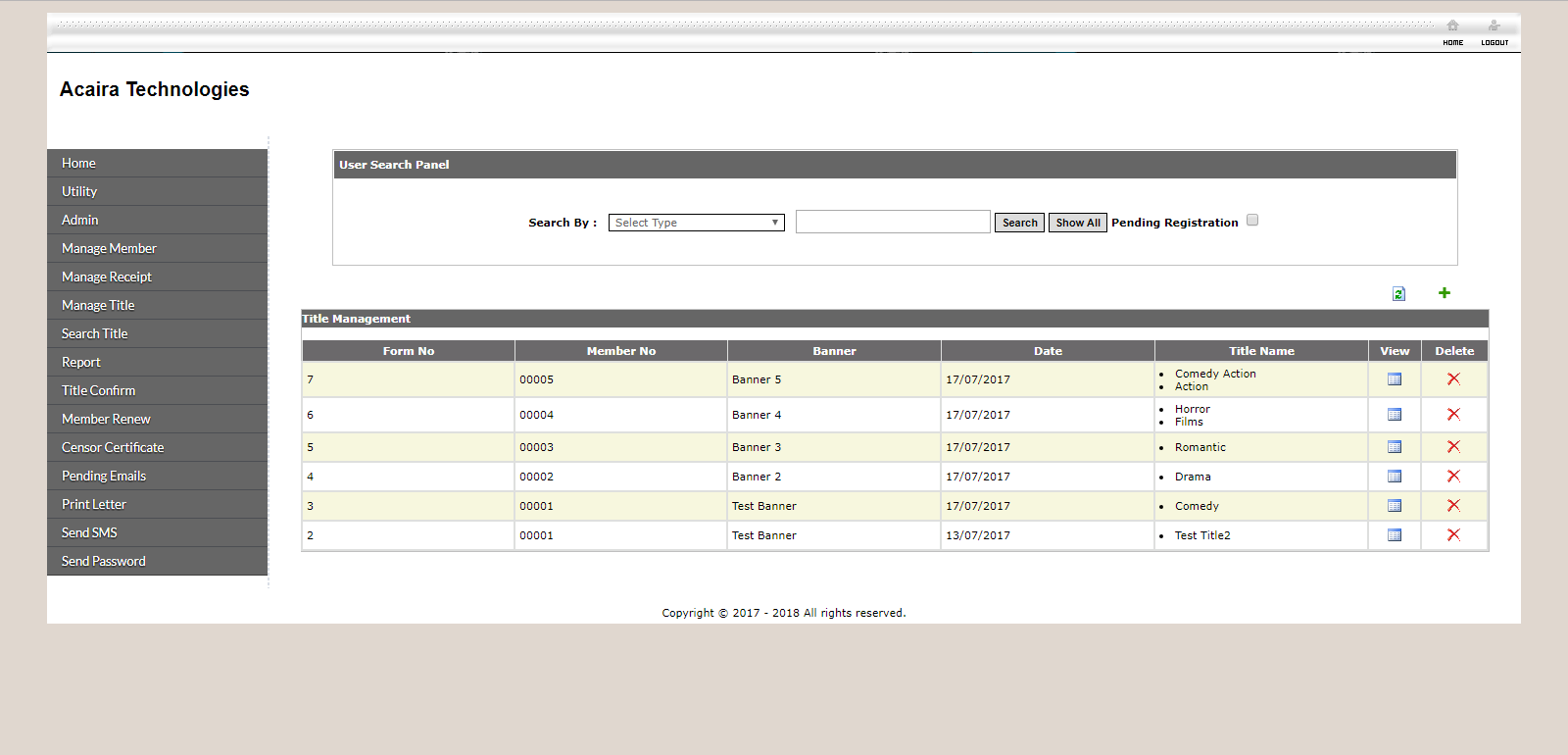Screen dimensions: 1568x755
Task: View details of the Romantic title row
Action: tap(1394, 447)
